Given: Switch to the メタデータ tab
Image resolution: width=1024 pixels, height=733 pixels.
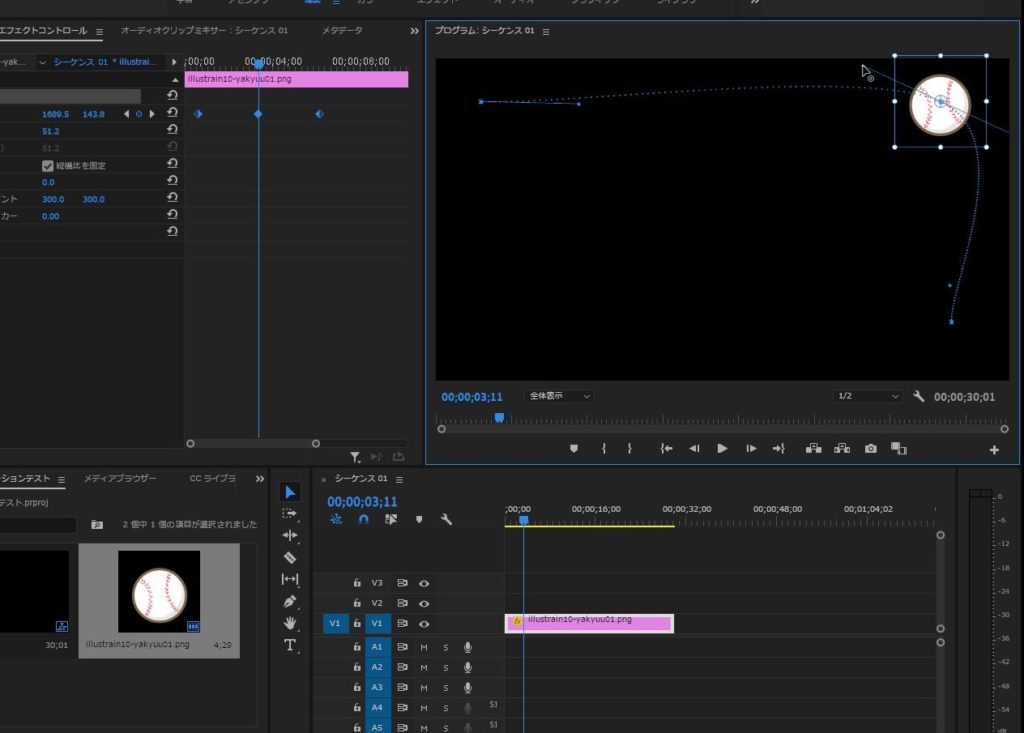Looking at the screenshot, I should [x=342, y=31].
